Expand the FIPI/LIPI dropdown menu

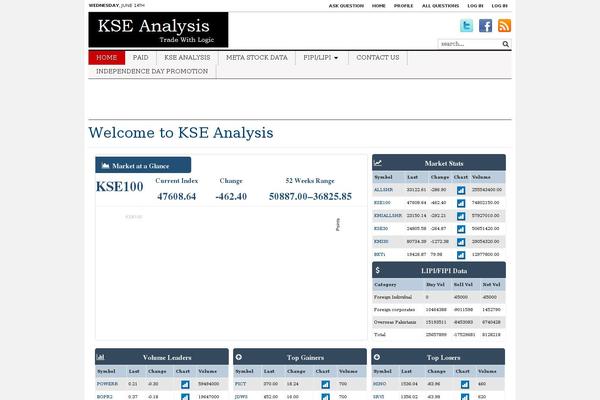click(x=321, y=57)
